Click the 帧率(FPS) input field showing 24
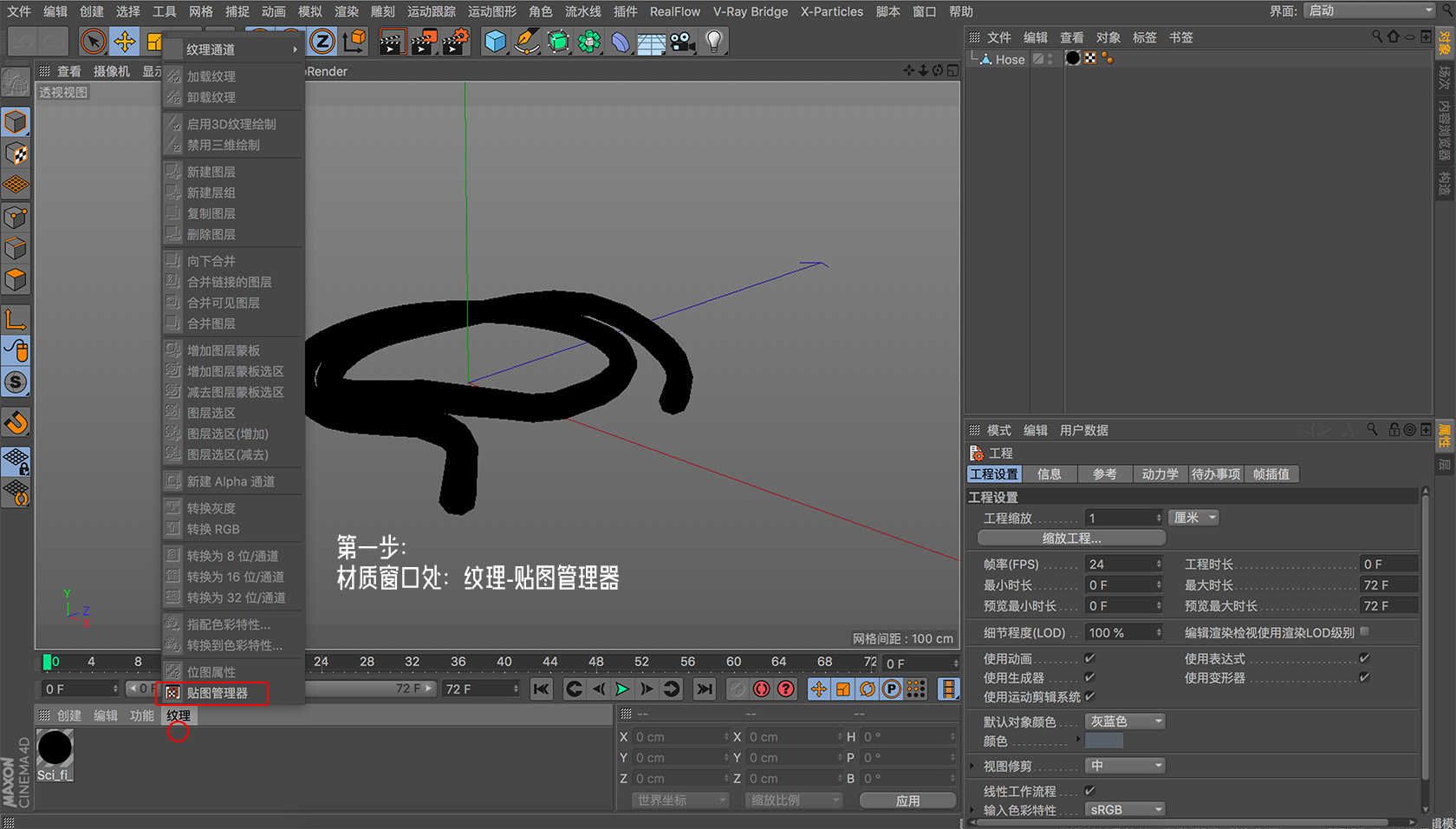The height and width of the screenshot is (829, 1456). coord(1124,564)
